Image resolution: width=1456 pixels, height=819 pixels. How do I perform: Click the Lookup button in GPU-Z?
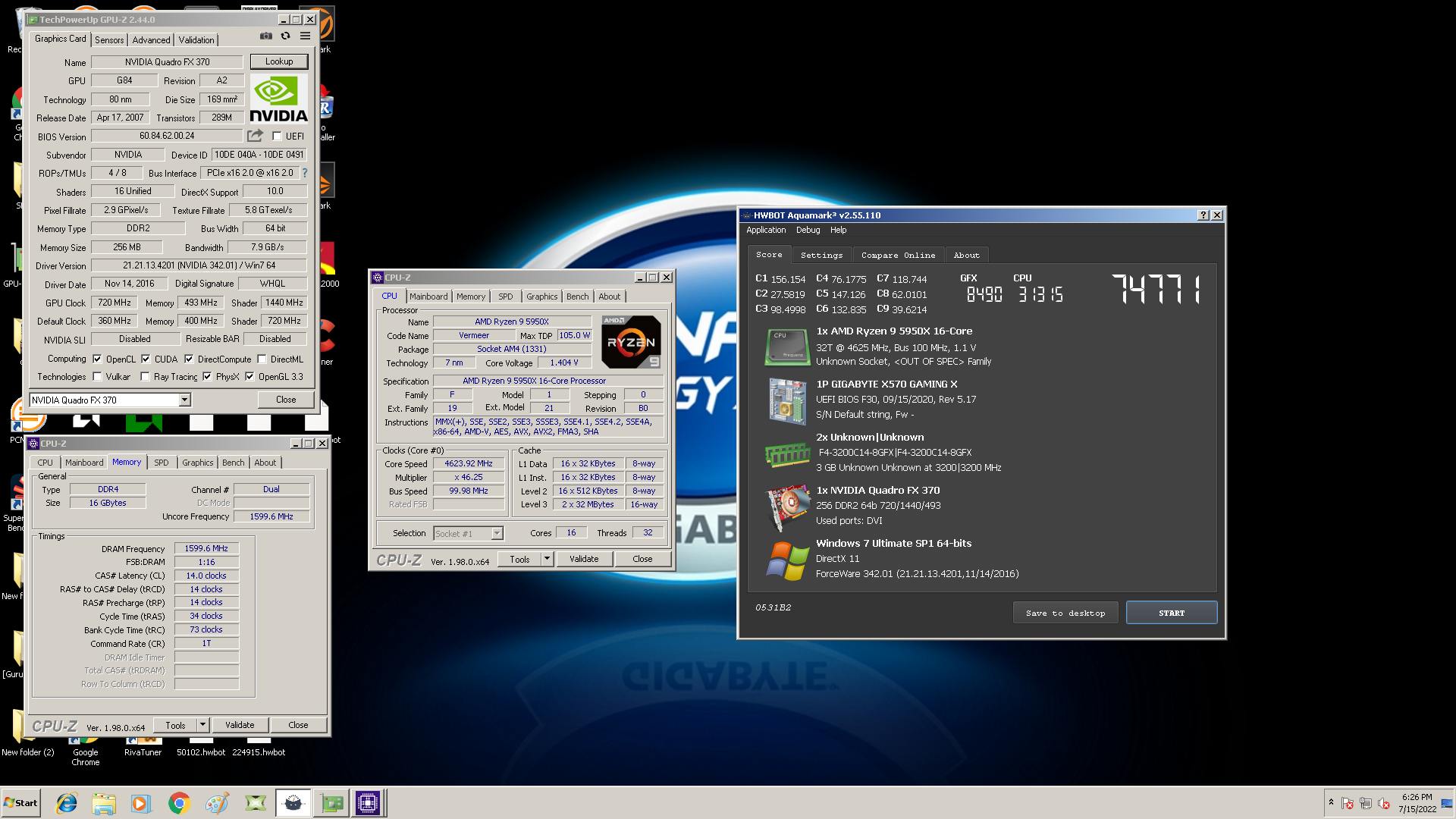(279, 61)
